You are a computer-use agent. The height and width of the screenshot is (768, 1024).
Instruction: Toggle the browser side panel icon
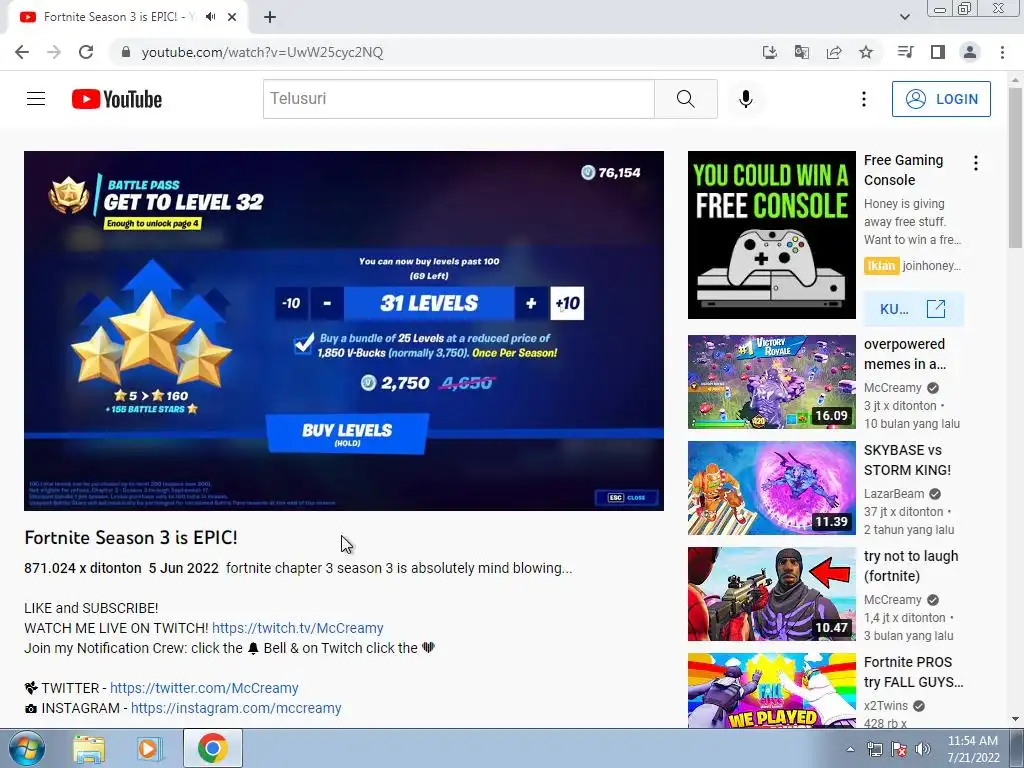point(938,52)
